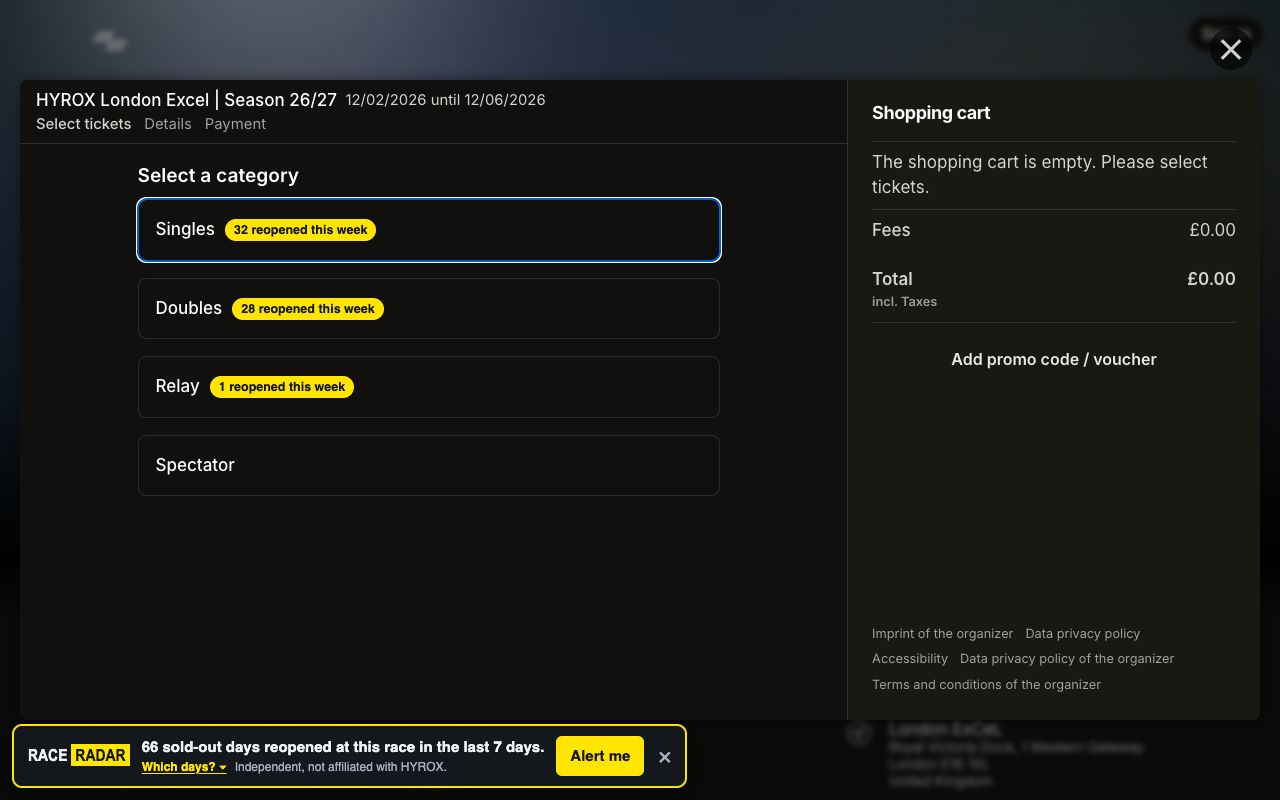Click the 66 sold-out days reopened message
Screen dimensions: 1280x800
[343, 747]
